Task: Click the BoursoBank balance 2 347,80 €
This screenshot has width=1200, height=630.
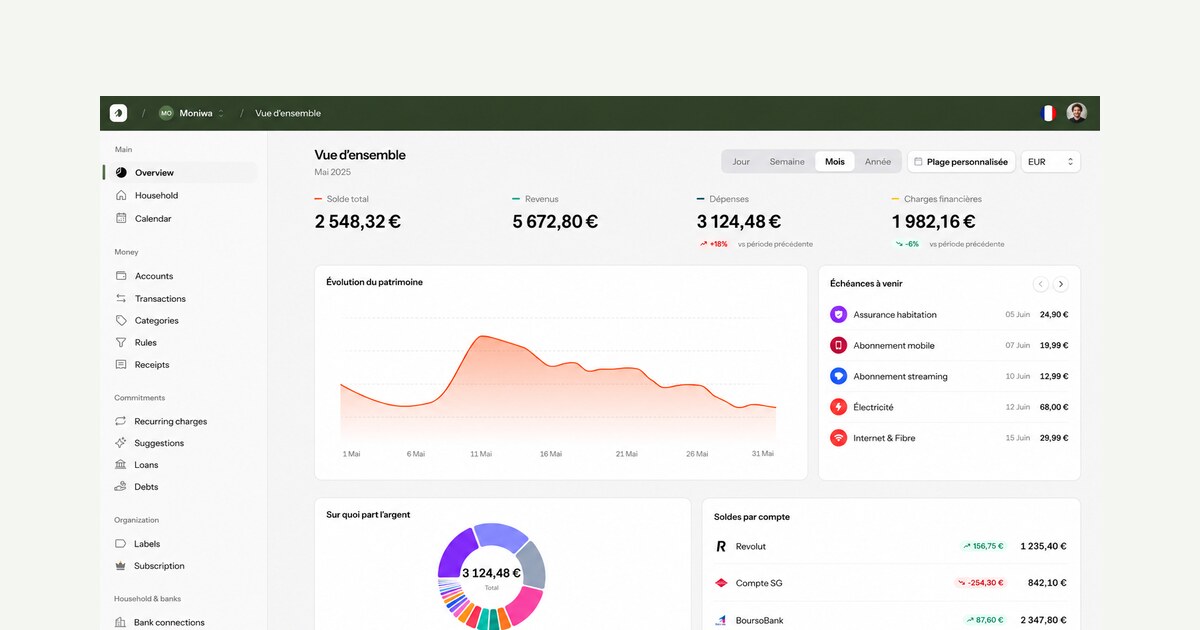Action: click(x=1043, y=620)
